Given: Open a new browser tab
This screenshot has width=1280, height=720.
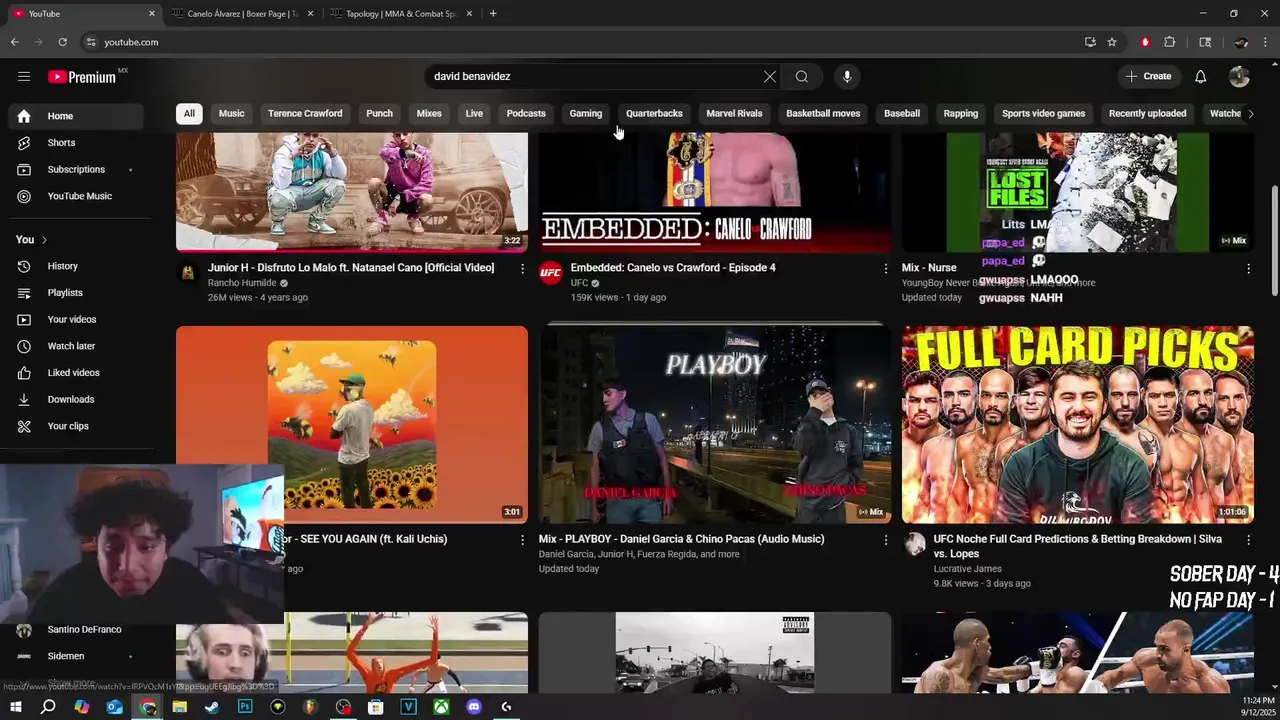Looking at the screenshot, I should (x=493, y=14).
